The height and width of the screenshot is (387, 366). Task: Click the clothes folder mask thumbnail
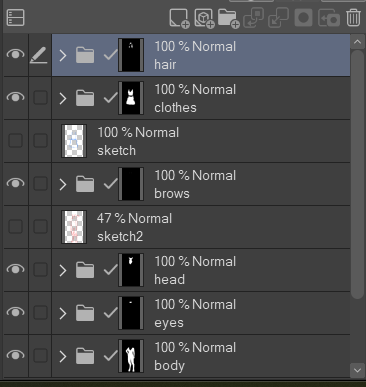point(131,98)
